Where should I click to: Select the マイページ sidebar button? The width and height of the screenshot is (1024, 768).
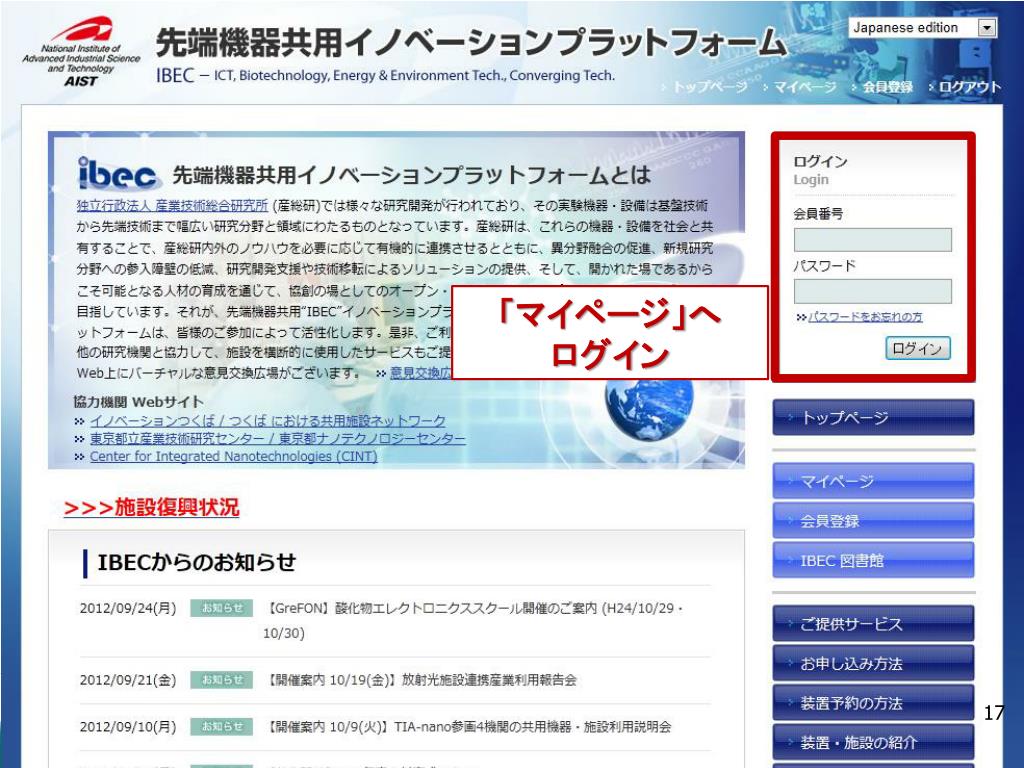click(873, 481)
